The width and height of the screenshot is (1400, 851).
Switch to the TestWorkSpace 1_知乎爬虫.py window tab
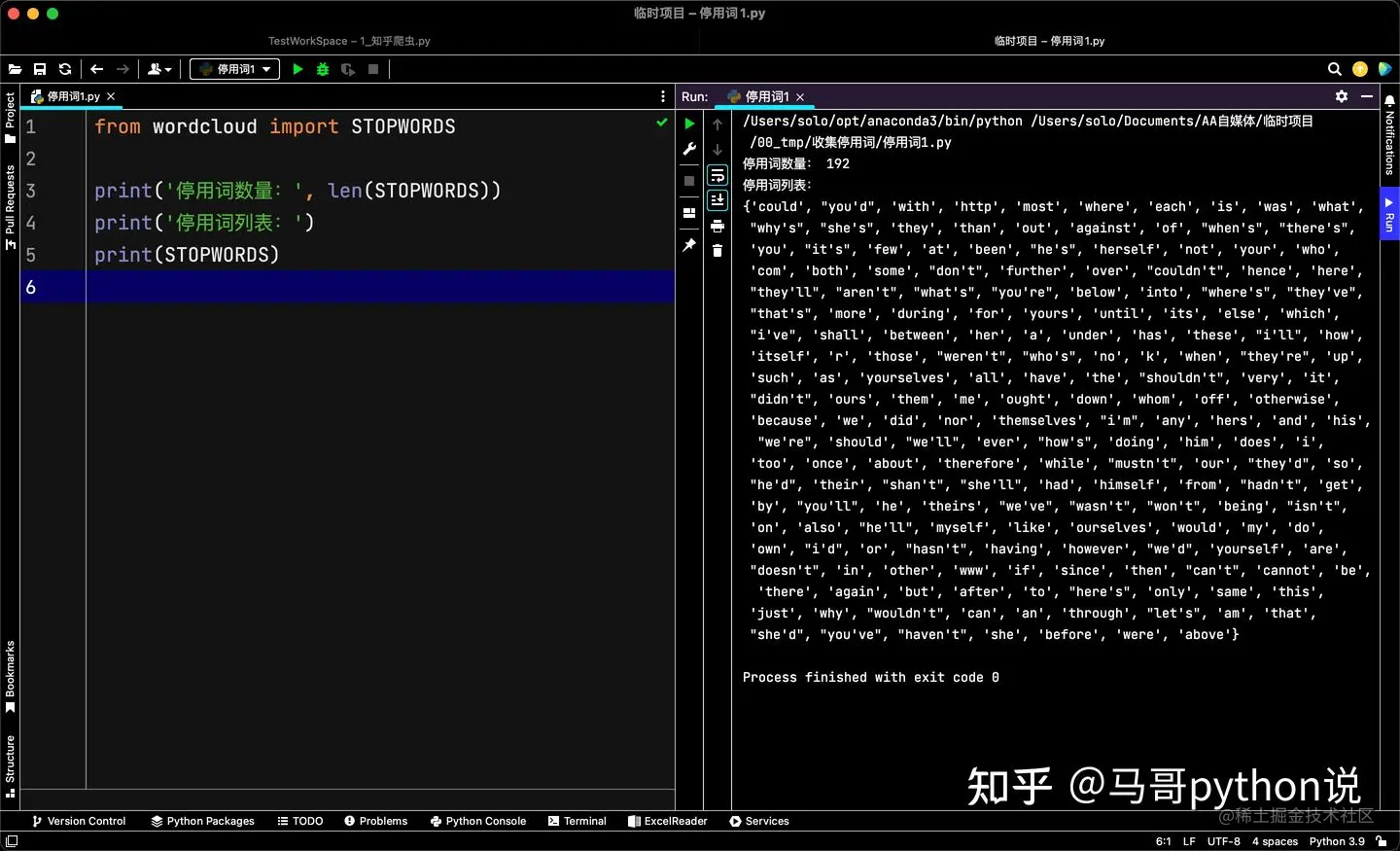pos(349,41)
